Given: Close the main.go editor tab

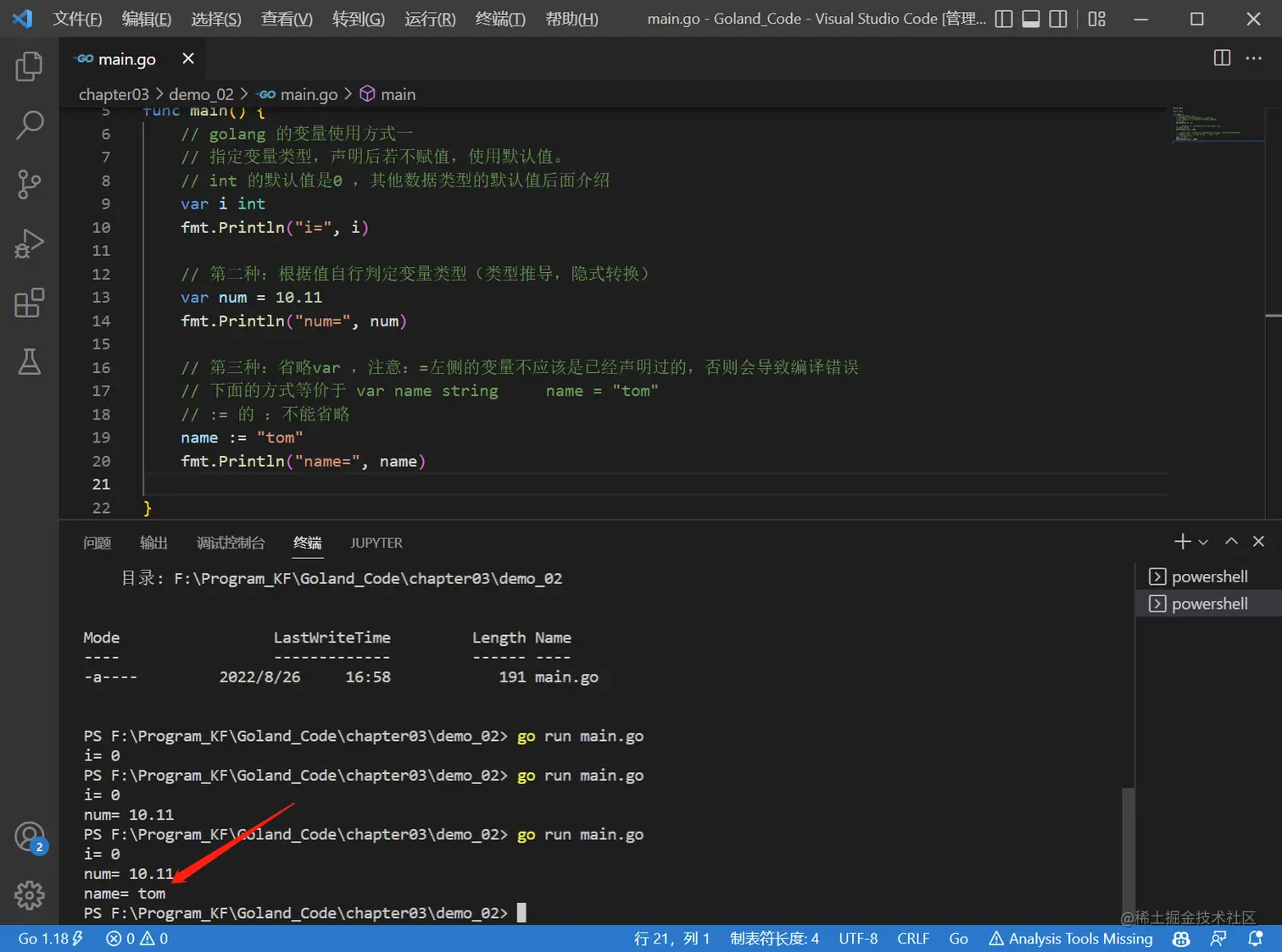Looking at the screenshot, I should coord(188,58).
